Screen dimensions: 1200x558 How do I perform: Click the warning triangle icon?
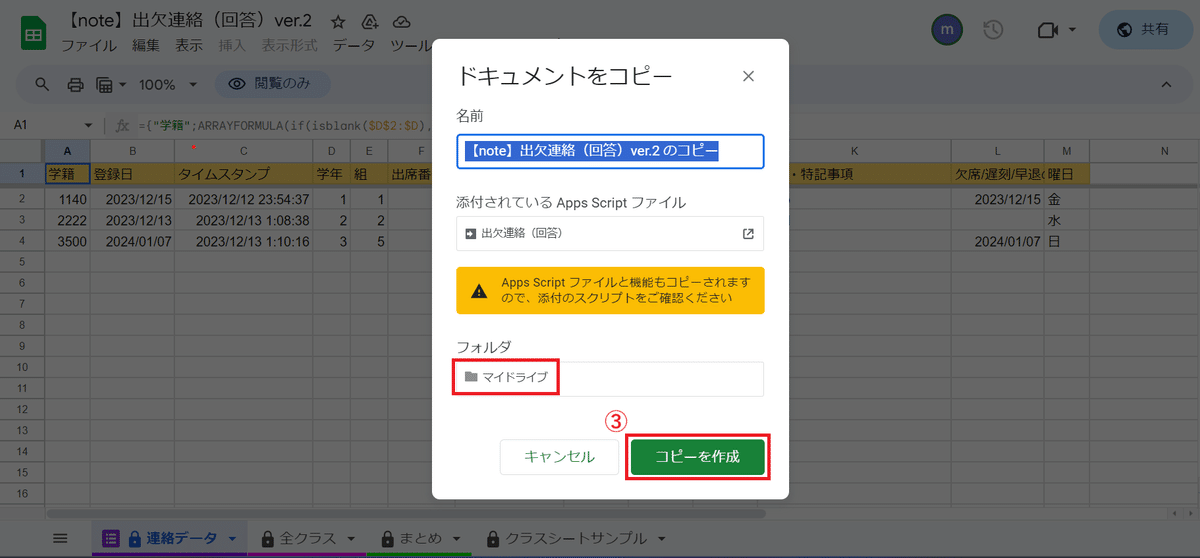[x=479, y=291]
